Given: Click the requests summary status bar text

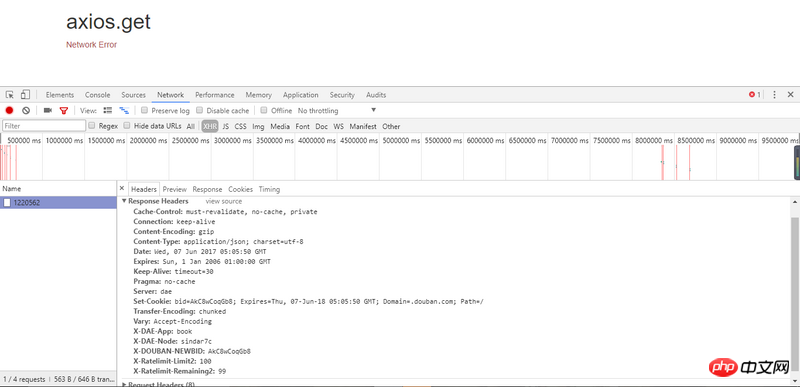Looking at the screenshot, I should pyautogui.click(x=58, y=379).
